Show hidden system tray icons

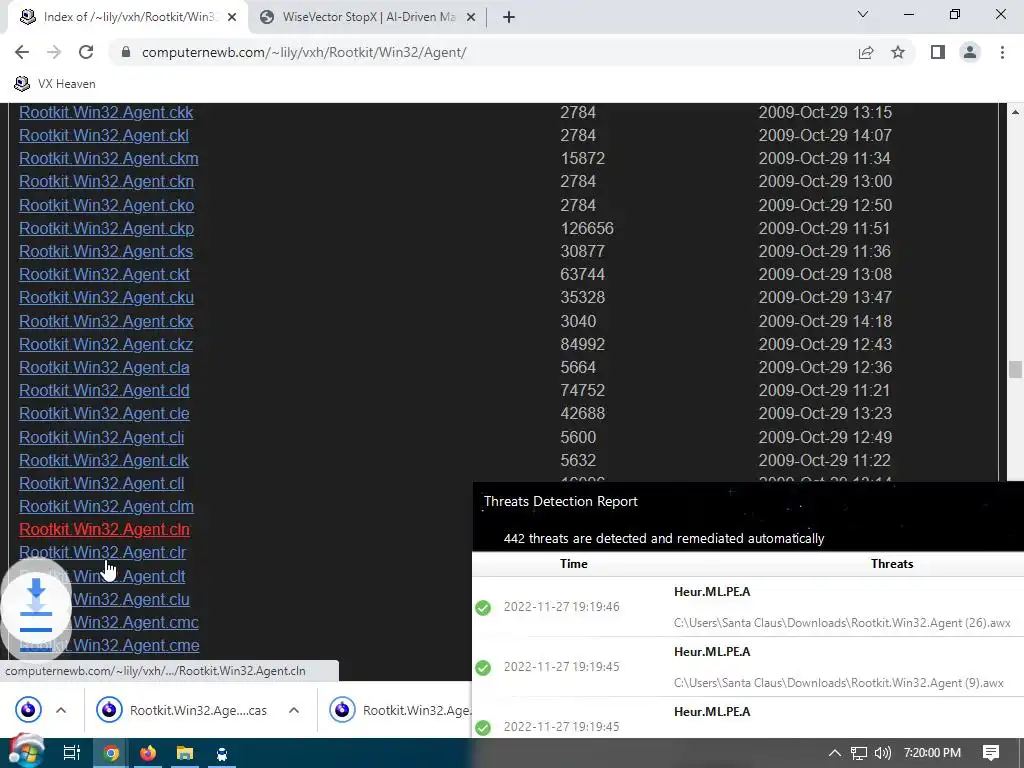[834, 753]
